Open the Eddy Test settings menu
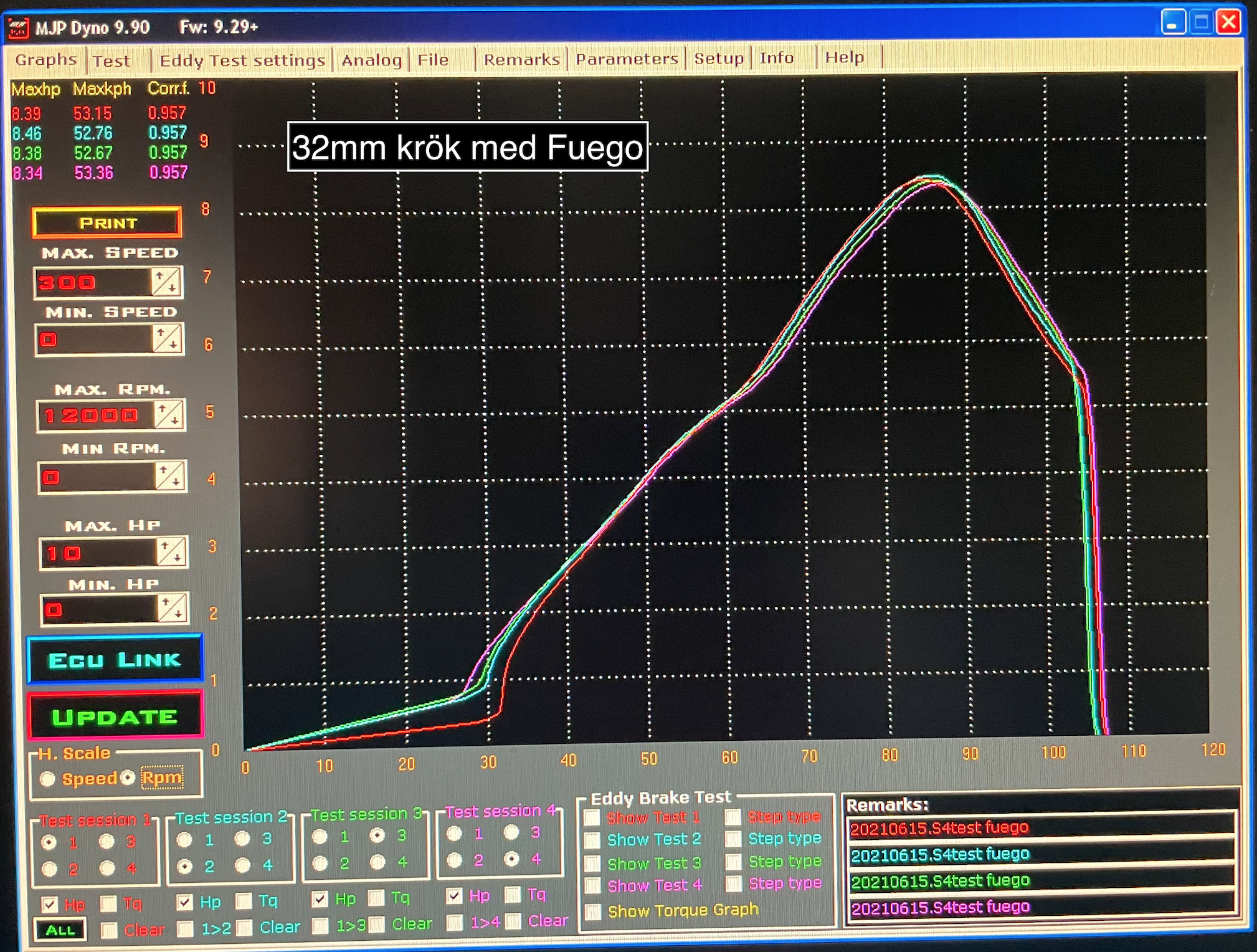 [242, 60]
